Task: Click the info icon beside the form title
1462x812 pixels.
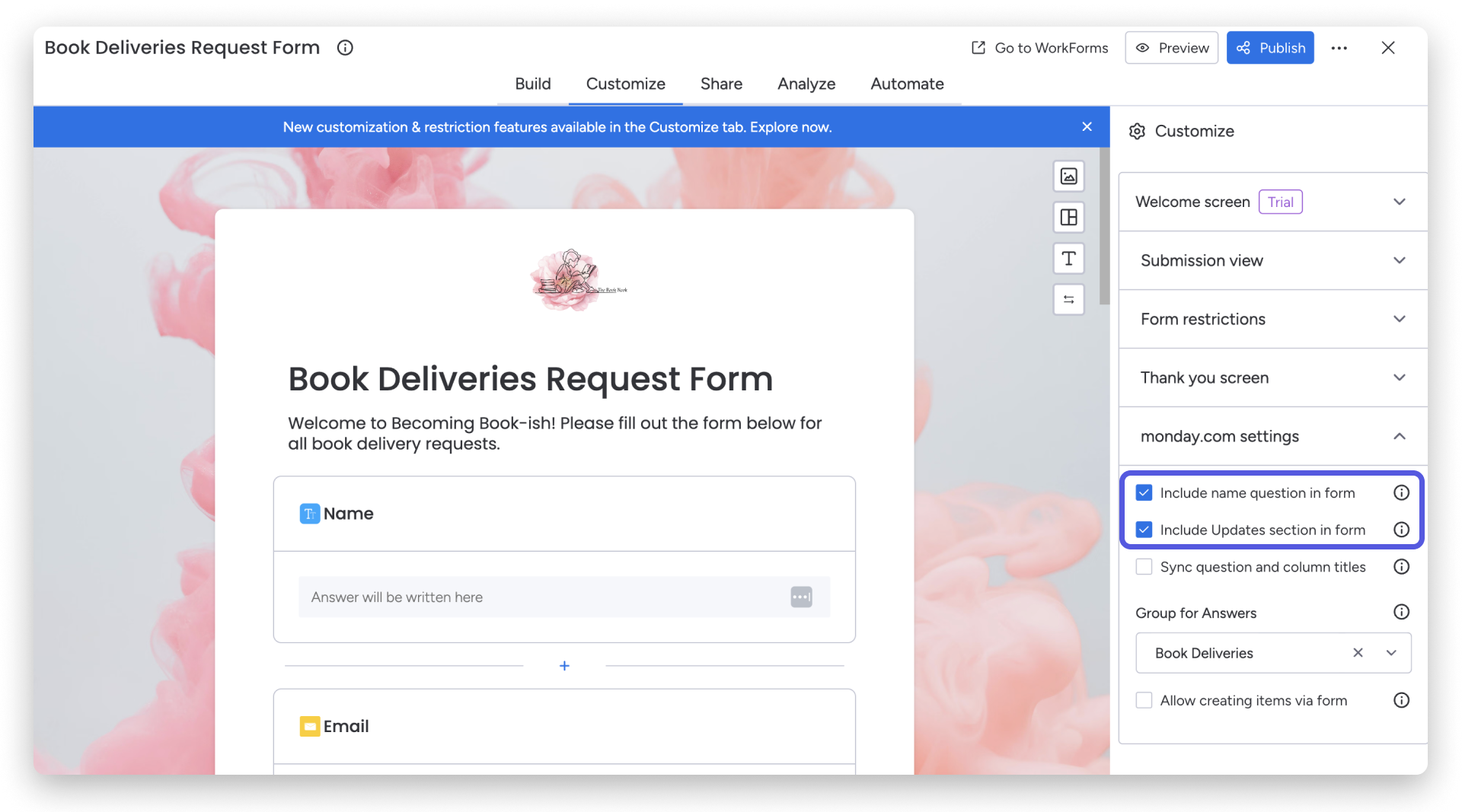Action: 344,47
